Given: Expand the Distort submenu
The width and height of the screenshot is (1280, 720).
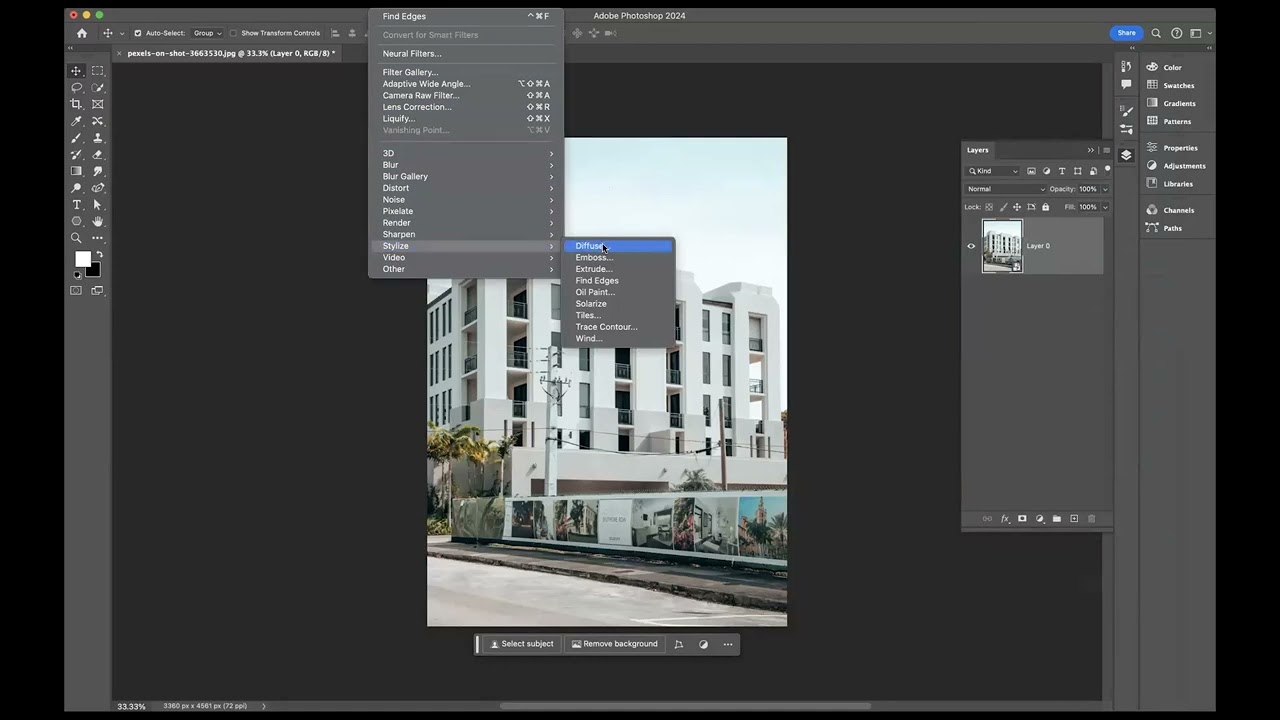Looking at the screenshot, I should point(466,188).
